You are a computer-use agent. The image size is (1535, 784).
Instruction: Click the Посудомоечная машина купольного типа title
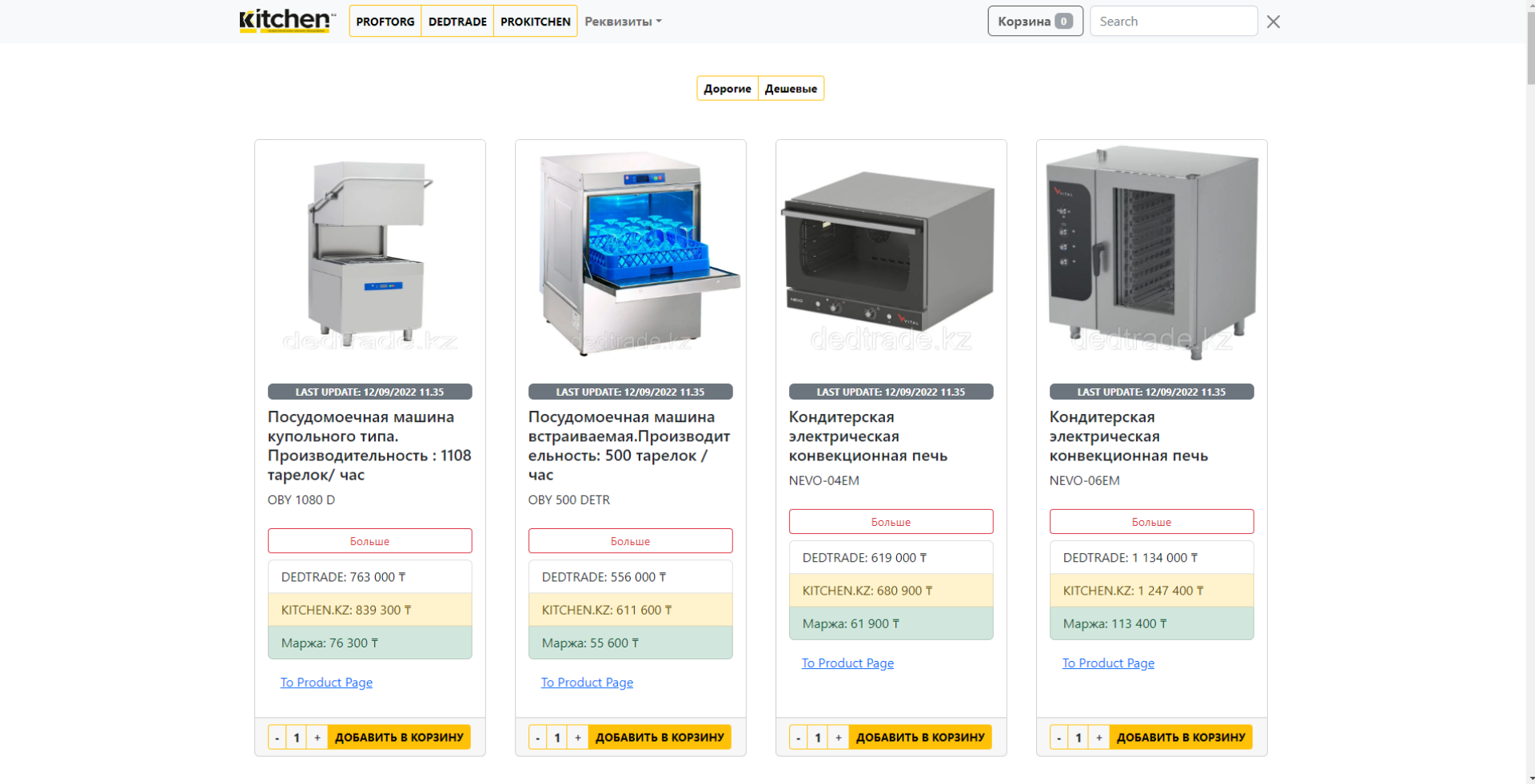tap(370, 446)
